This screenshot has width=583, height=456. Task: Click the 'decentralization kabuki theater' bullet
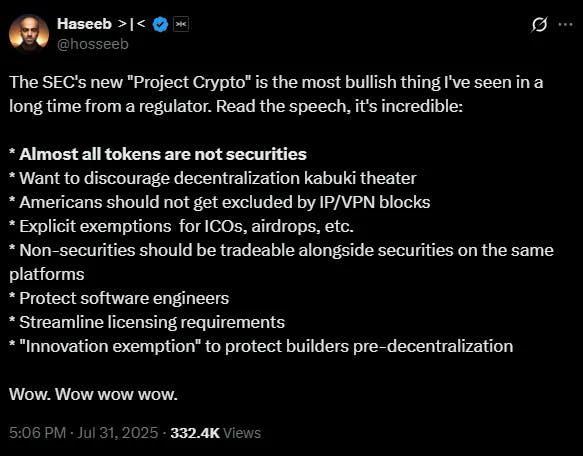tap(213, 178)
